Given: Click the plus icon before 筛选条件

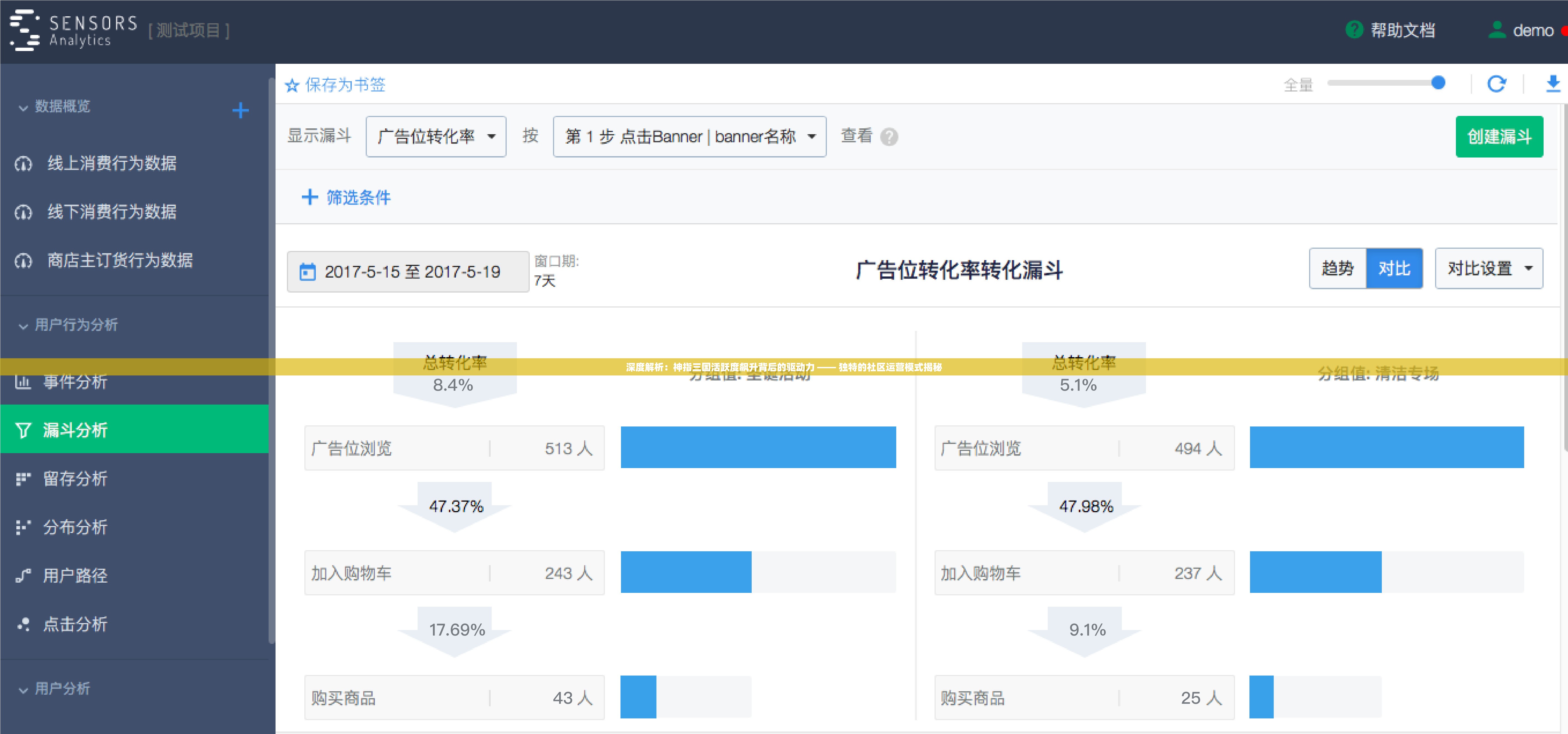Looking at the screenshot, I should click(x=310, y=197).
